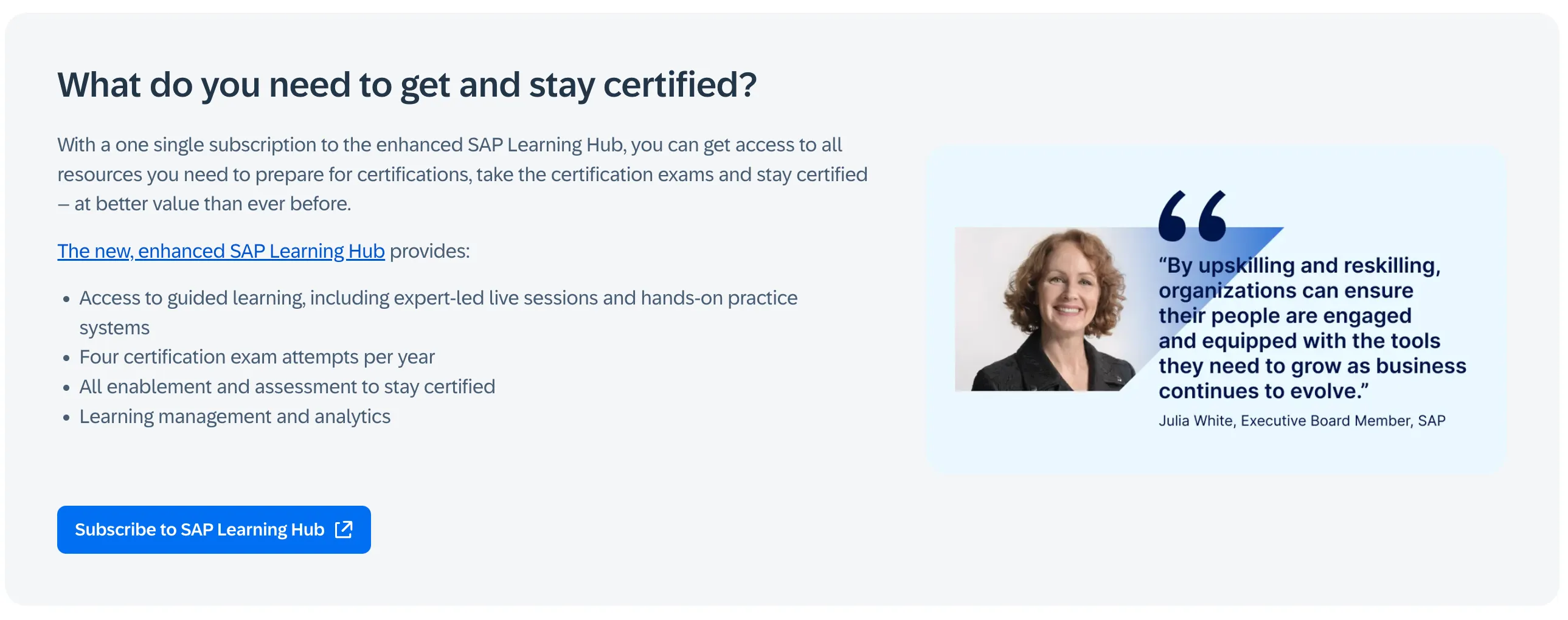Open 'The new, enhanced SAP Learning Hub' link
1568x620 pixels.
[220, 250]
